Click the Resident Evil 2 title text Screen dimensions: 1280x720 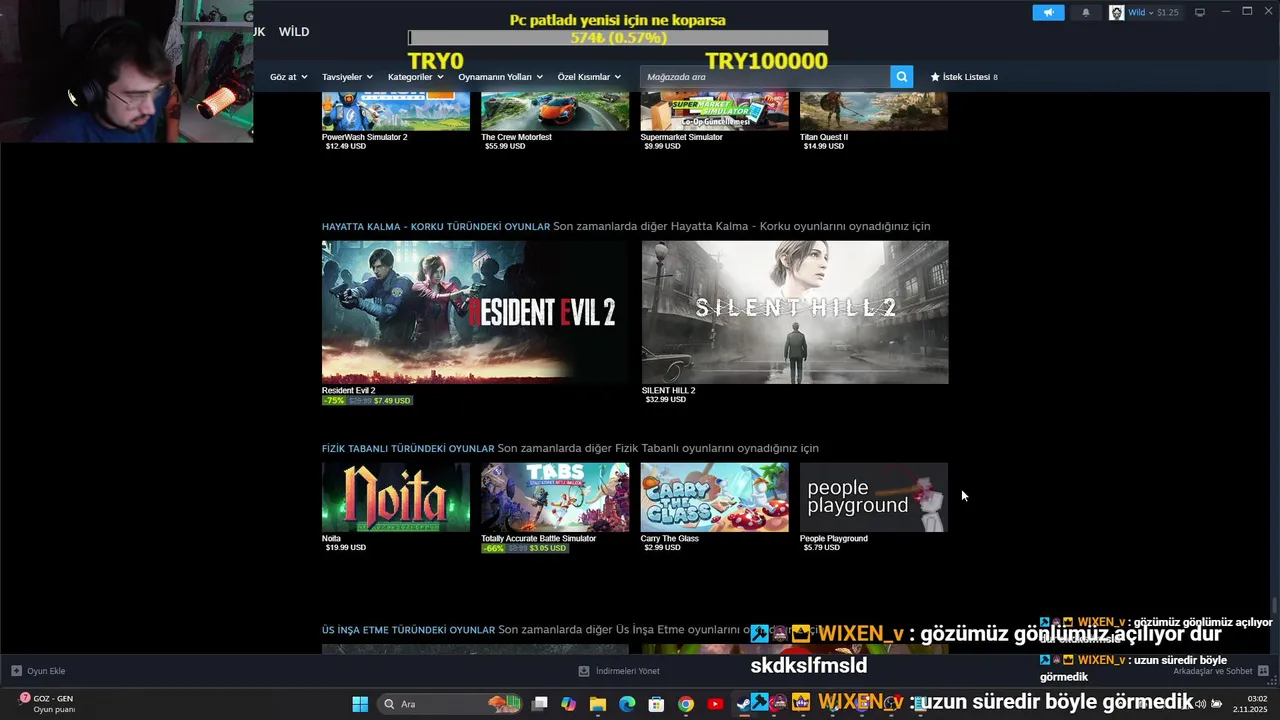tap(348, 390)
